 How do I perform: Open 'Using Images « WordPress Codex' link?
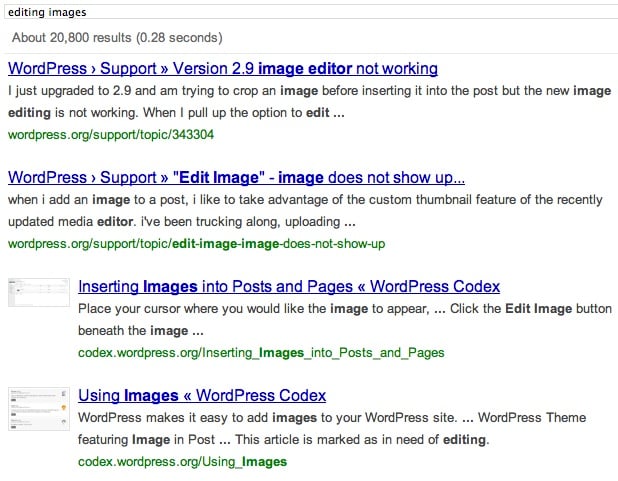click(x=202, y=396)
